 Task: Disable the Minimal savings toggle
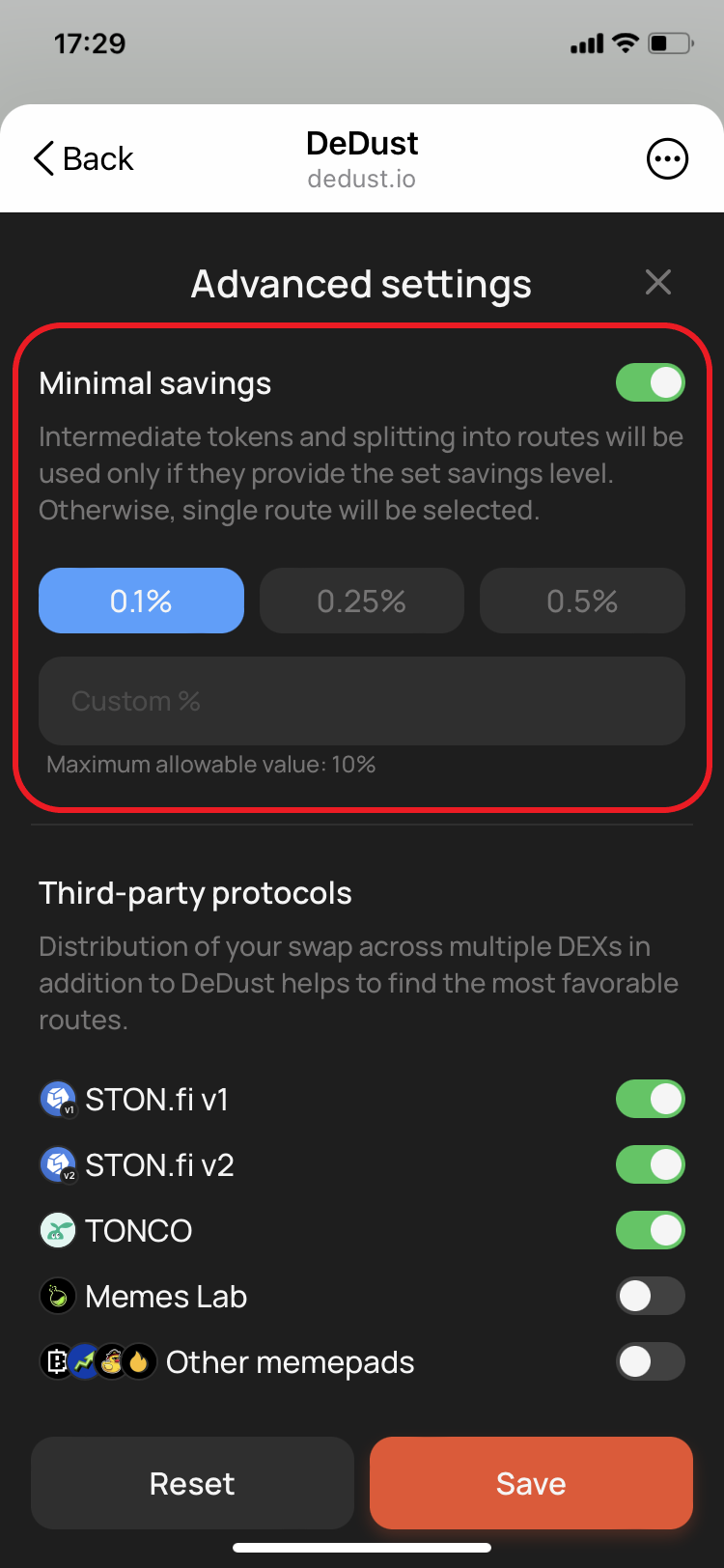[x=651, y=382]
